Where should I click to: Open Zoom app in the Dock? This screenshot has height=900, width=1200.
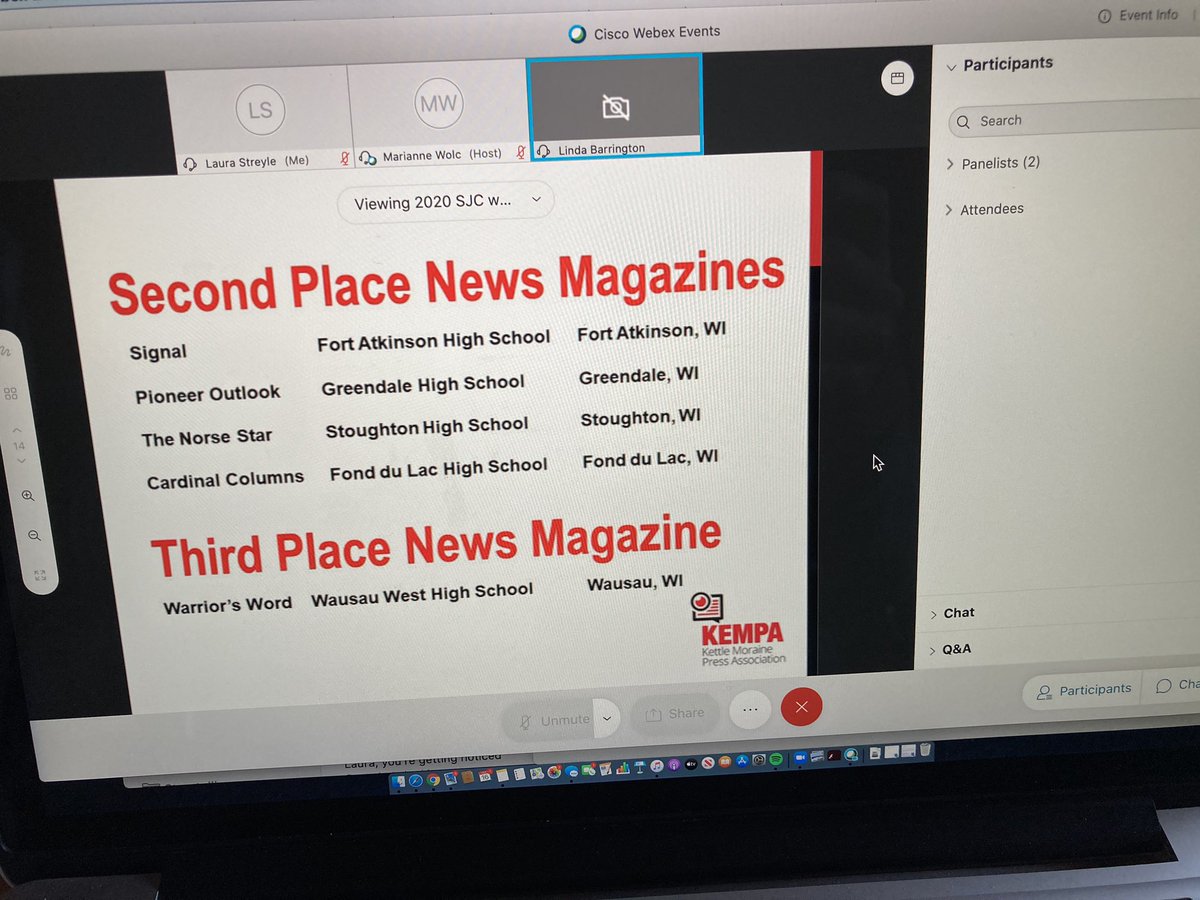800,757
